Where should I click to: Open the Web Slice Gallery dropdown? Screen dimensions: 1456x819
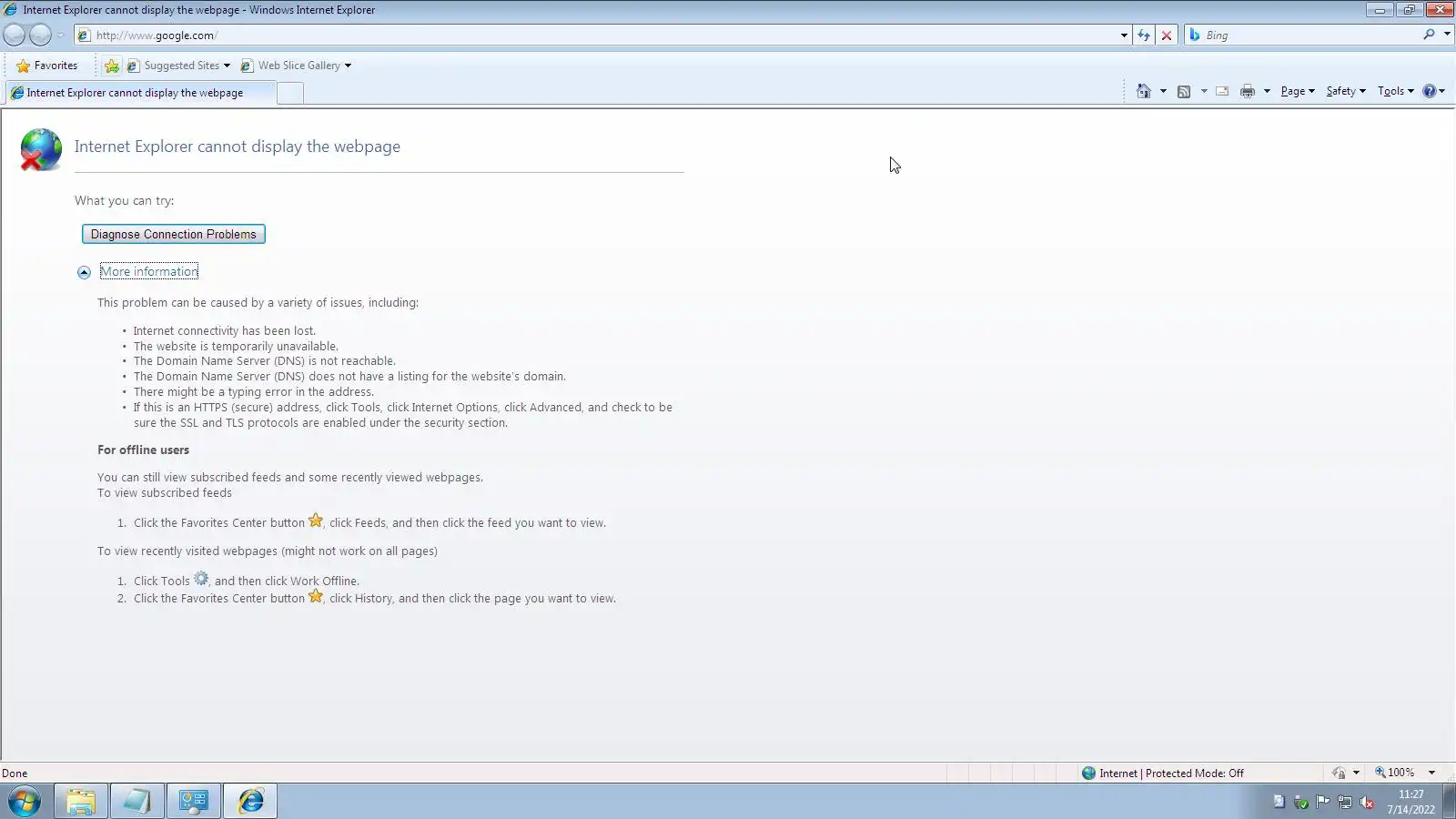296,66
